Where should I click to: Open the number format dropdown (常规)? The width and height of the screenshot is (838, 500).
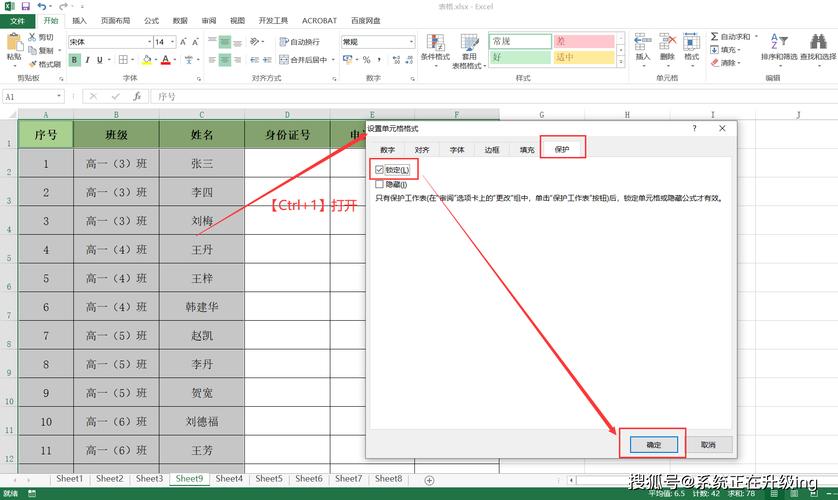pos(414,42)
